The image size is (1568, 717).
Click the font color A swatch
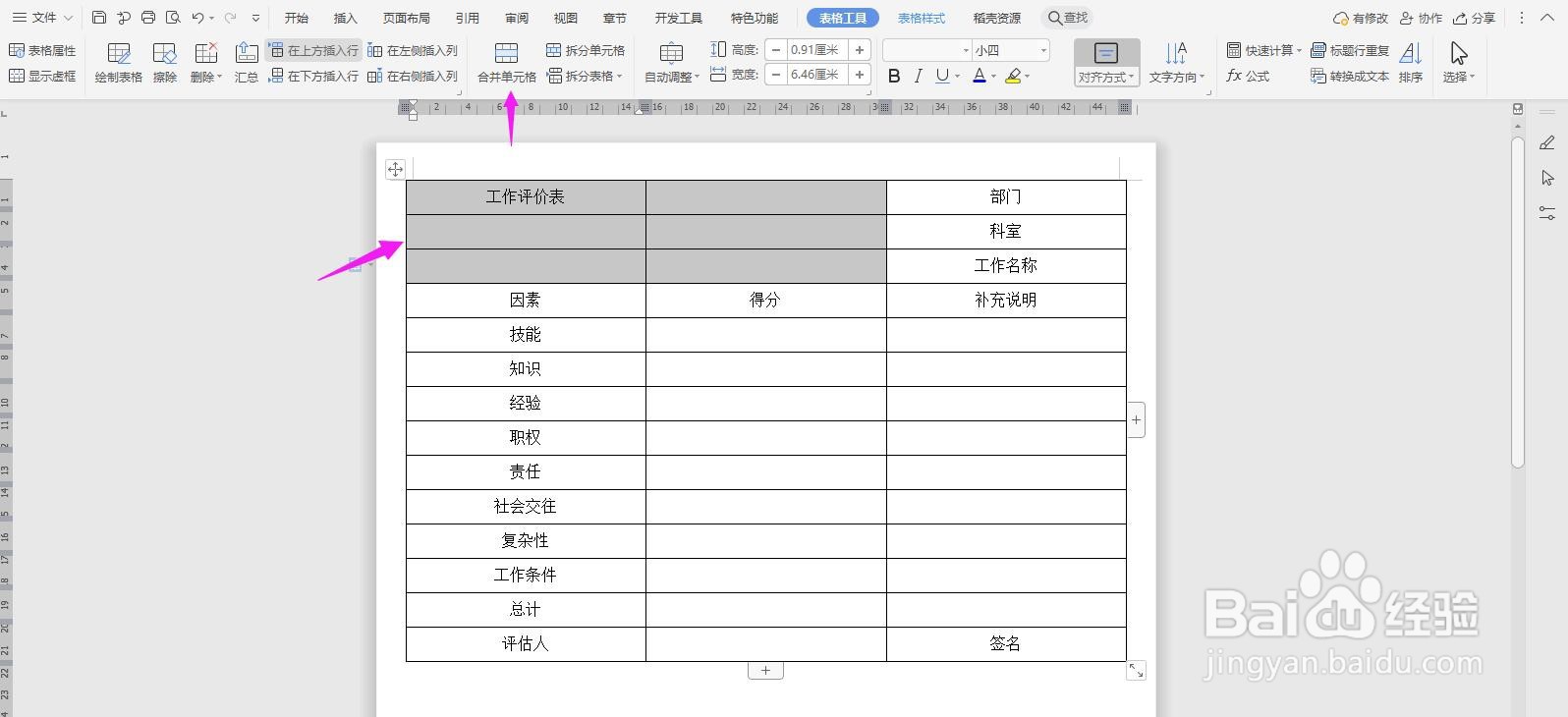tap(980, 76)
